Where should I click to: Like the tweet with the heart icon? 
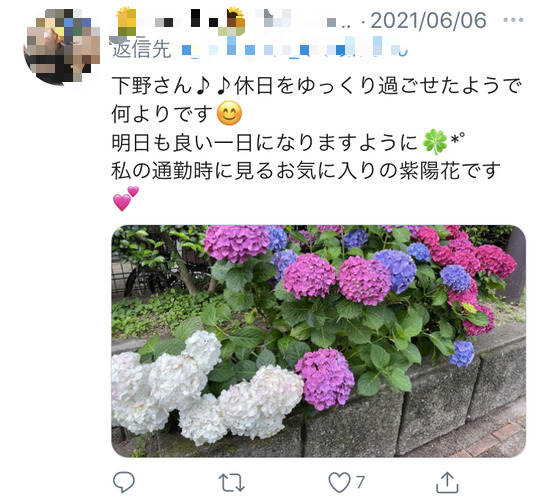[339, 482]
